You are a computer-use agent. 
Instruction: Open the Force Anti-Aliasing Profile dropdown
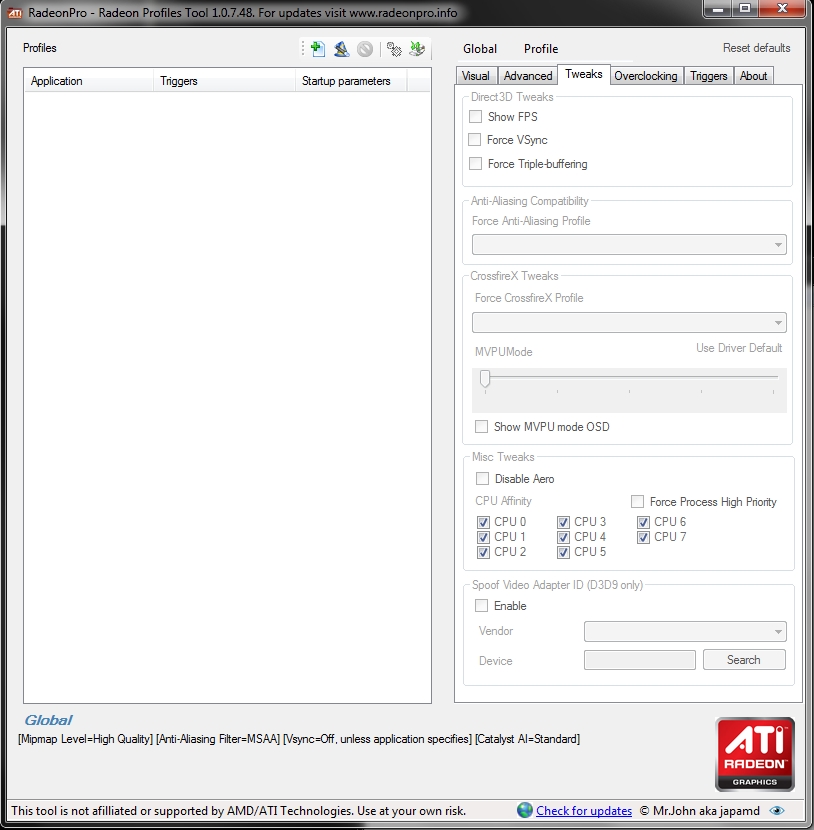629,245
